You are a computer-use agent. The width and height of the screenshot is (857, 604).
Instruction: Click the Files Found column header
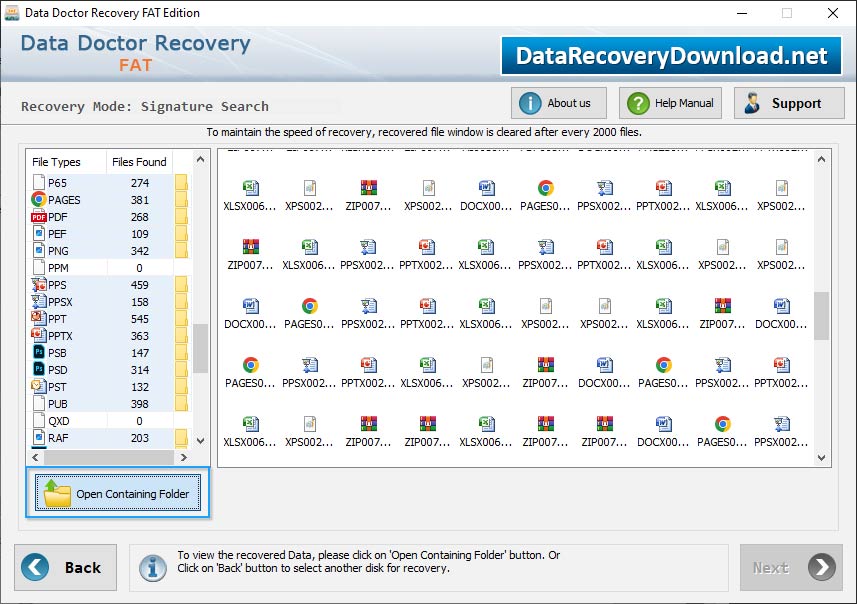click(139, 162)
